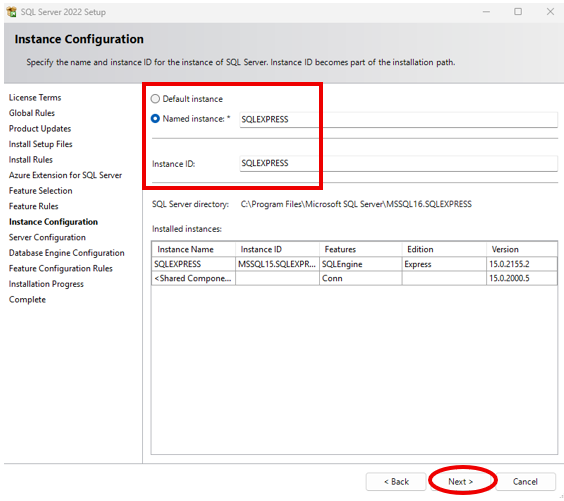Open Feature Configuration Rules step
Image resolution: width=564 pixels, height=501 pixels.
(x=61, y=268)
